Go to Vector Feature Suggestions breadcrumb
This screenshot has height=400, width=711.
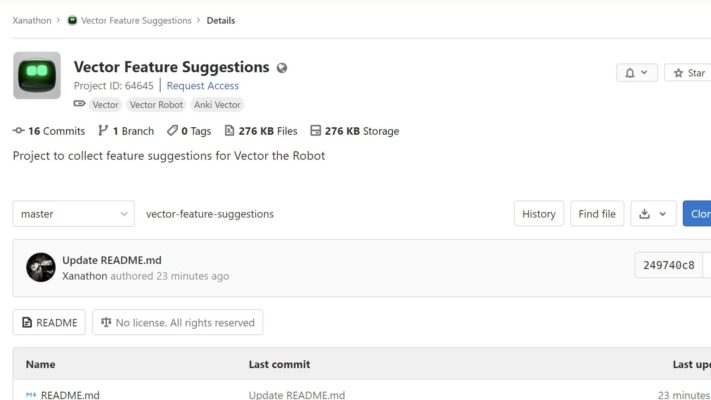136,20
